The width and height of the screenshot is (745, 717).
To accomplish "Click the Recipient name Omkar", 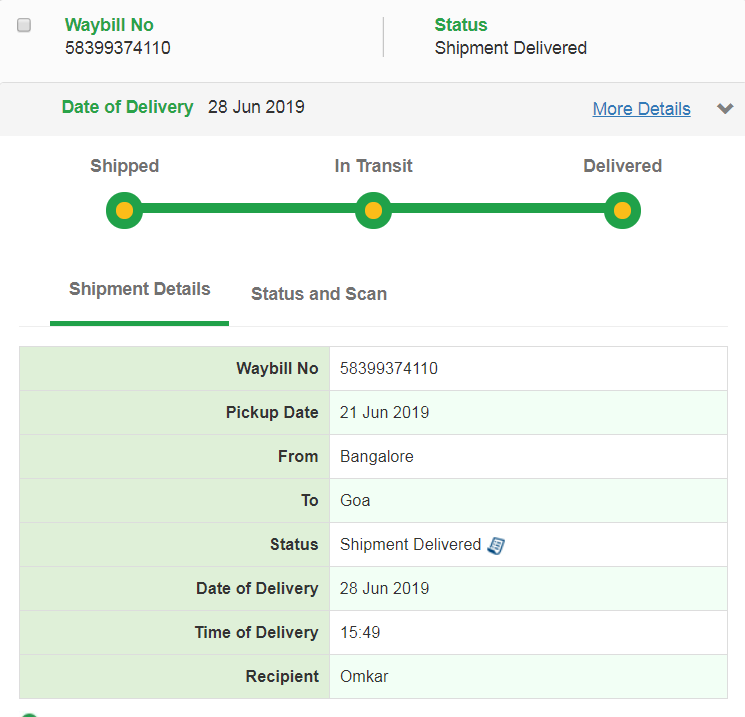I will [x=364, y=677].
